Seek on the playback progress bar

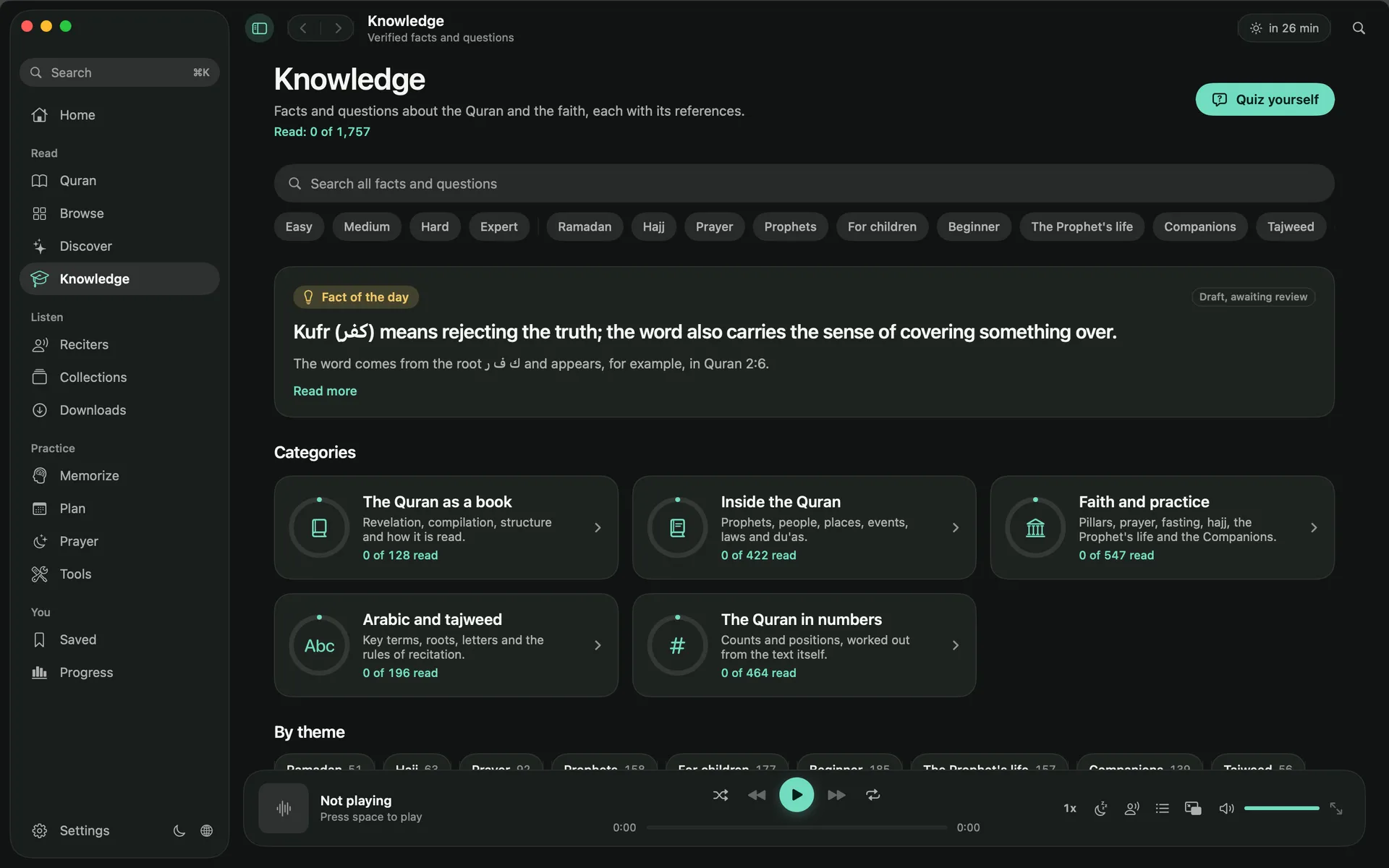[x=797, y=827]
